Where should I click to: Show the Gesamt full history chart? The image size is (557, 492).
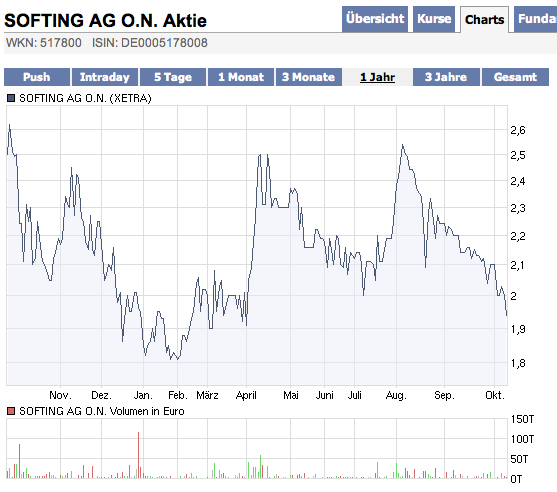pos(515,77)
